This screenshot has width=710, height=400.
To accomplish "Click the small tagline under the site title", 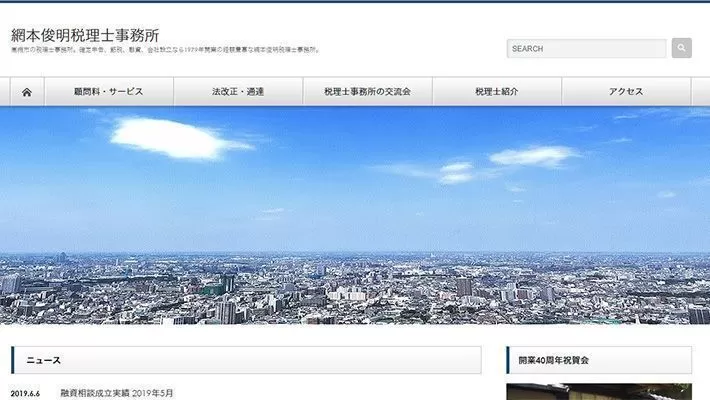I will [x=165, y=50].
